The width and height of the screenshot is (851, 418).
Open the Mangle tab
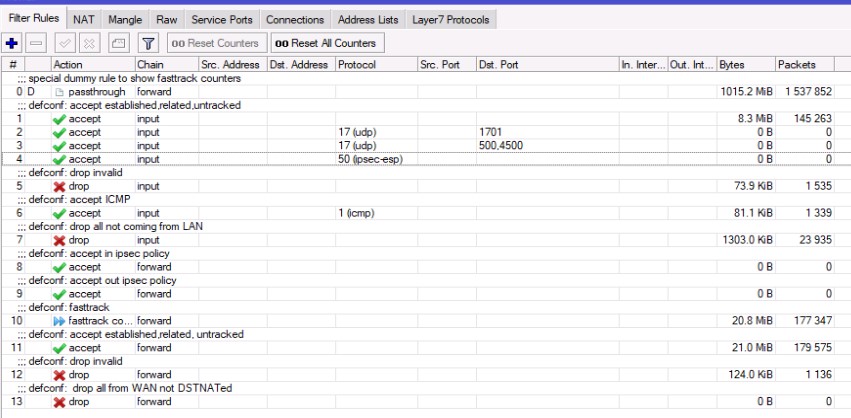coord(125,20)
